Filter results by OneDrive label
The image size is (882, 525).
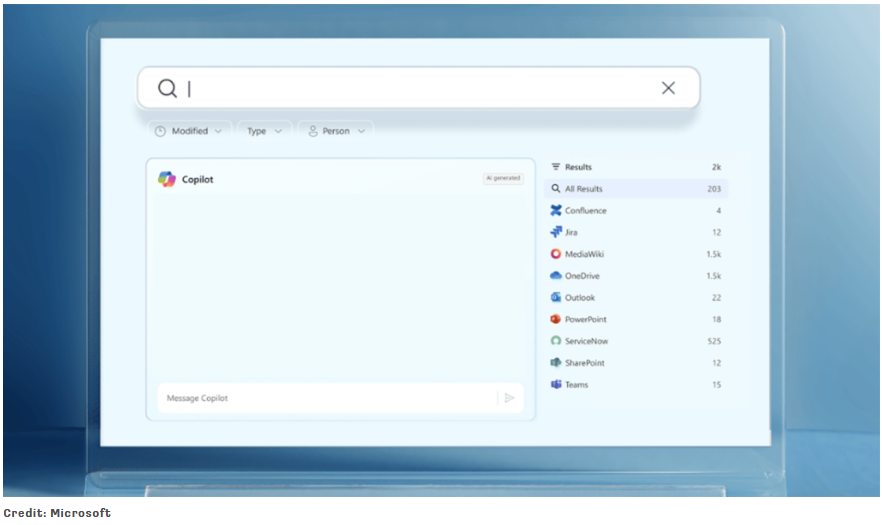pos(582,276)
